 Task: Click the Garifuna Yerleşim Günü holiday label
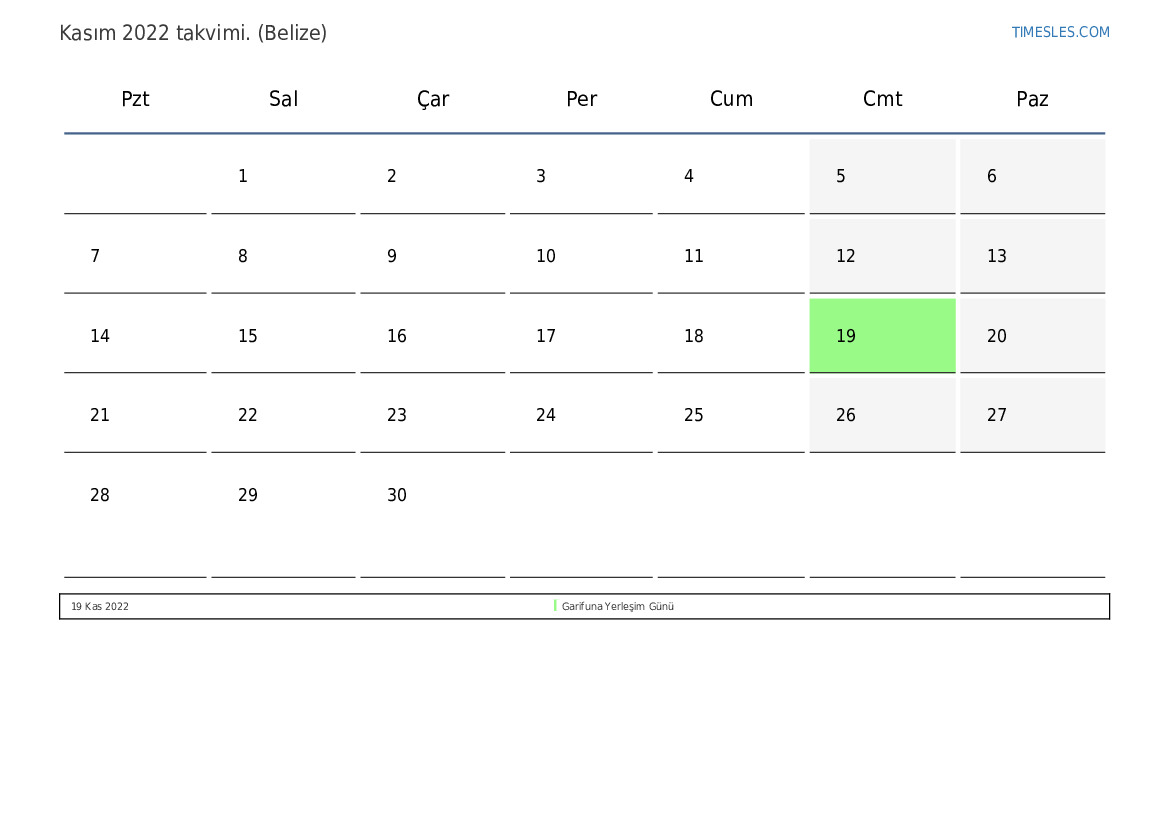tap(618, 607)
